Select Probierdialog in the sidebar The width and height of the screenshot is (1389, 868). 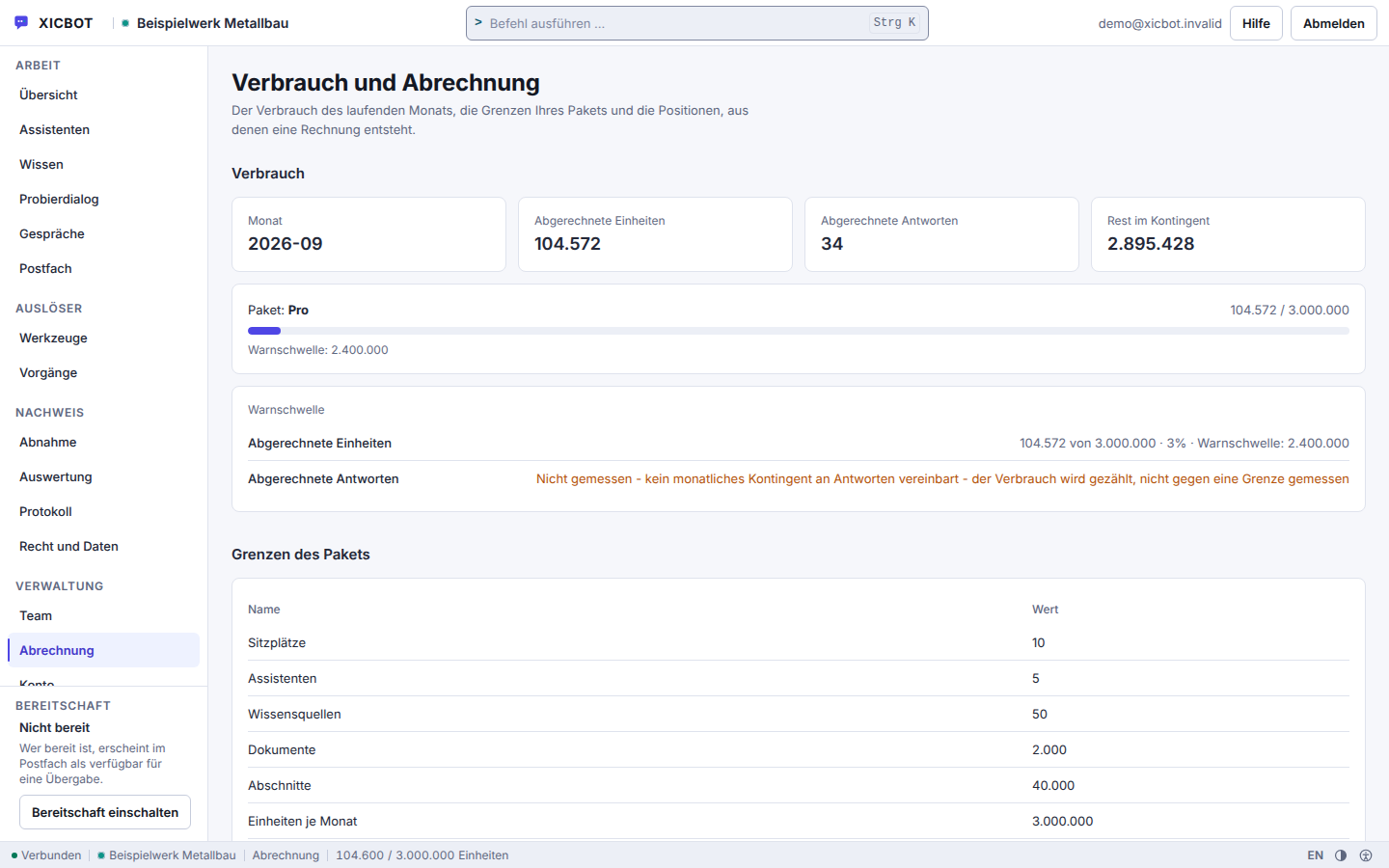click(x=103, y=199)
